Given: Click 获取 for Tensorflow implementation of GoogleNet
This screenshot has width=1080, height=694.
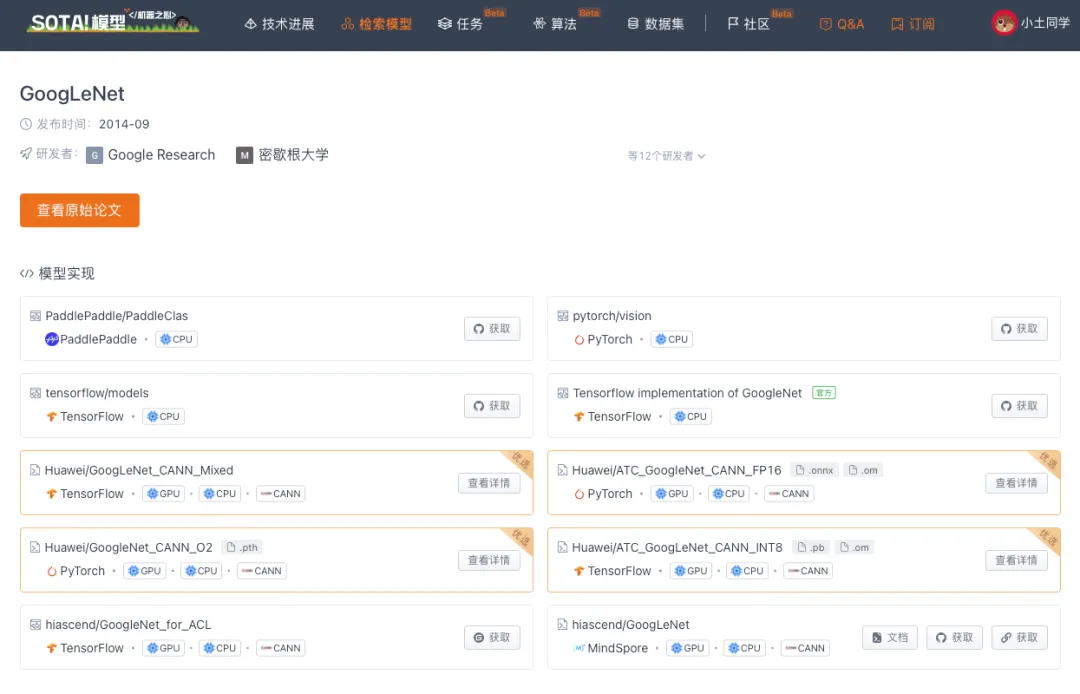Looking at the screenshot, I should 1019,406.
